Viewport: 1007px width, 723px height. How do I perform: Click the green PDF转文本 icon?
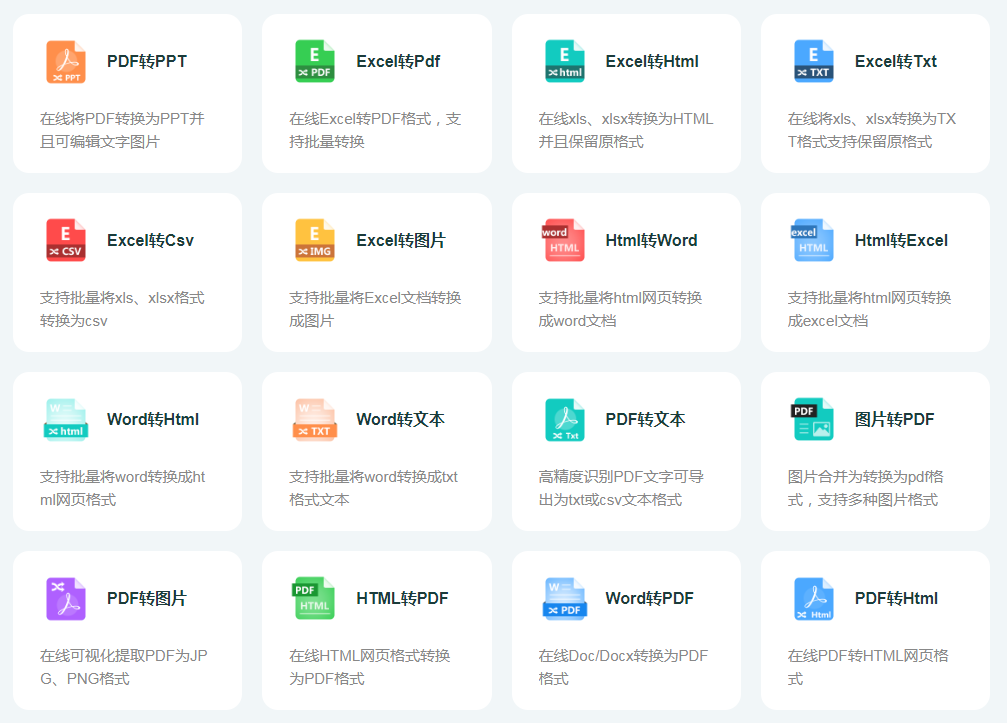point(565,420)
